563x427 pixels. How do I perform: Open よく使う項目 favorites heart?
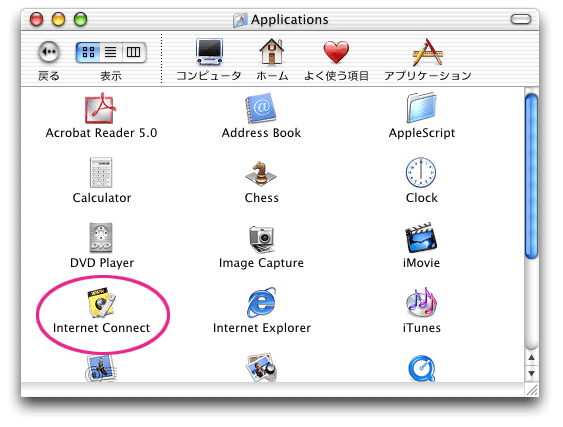pos(336,52)
